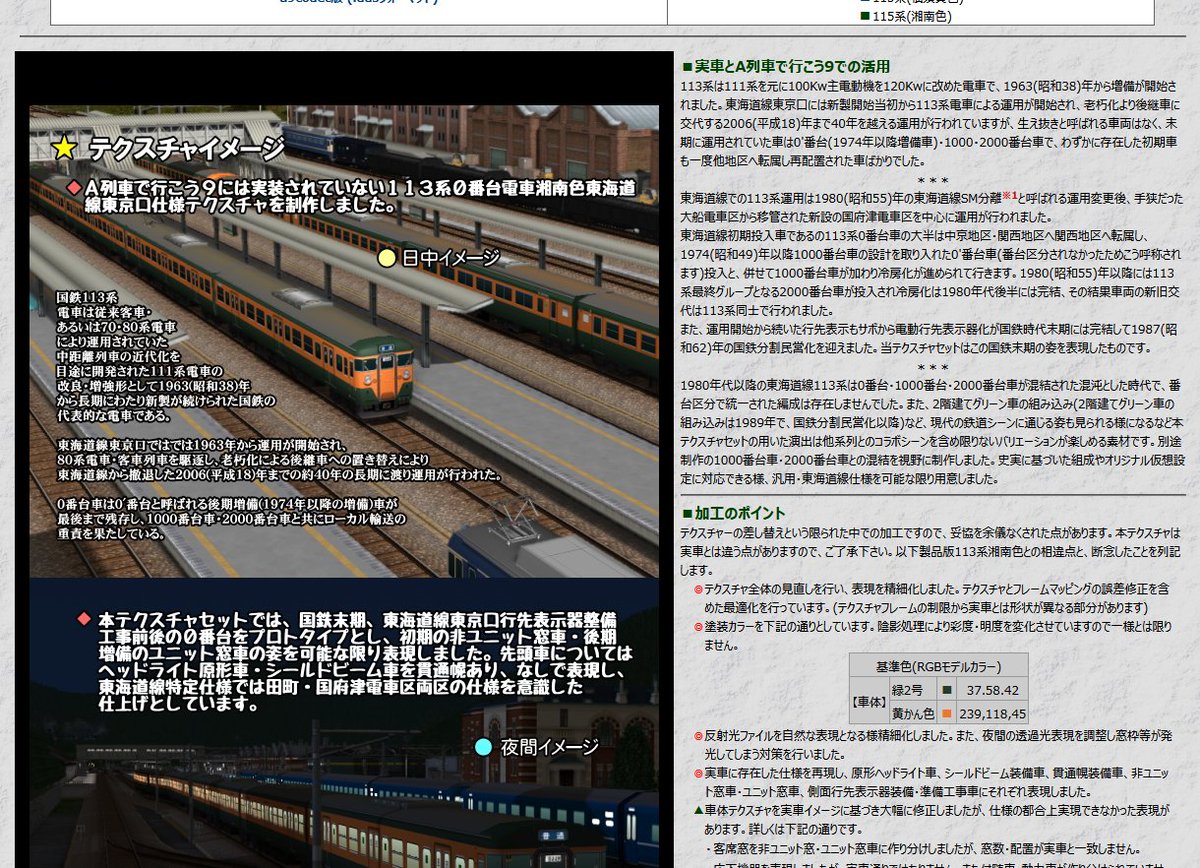The width and height of the screenshot is (1200, 868).
Task: Click the red diamond before A列車で行こう9には
Action: click(x=73, y=187)
